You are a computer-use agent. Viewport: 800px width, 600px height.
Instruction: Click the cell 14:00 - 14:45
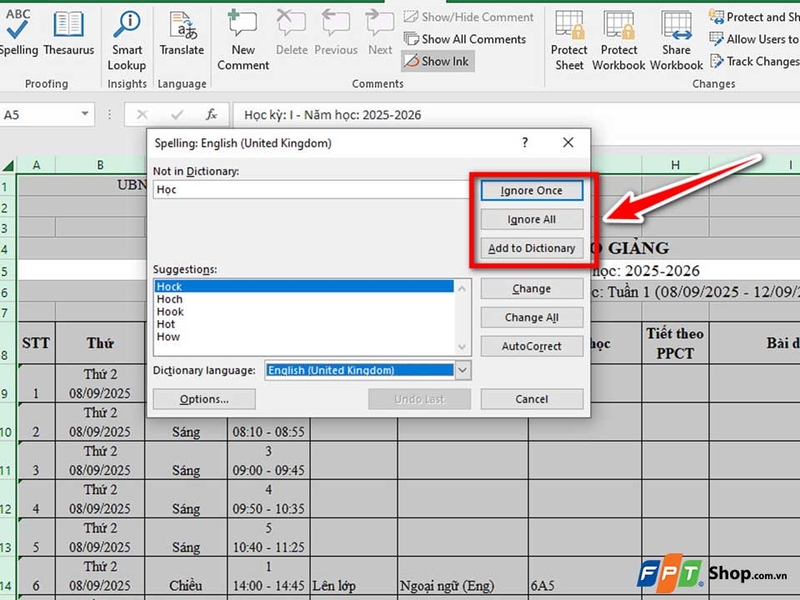point(268,576)
